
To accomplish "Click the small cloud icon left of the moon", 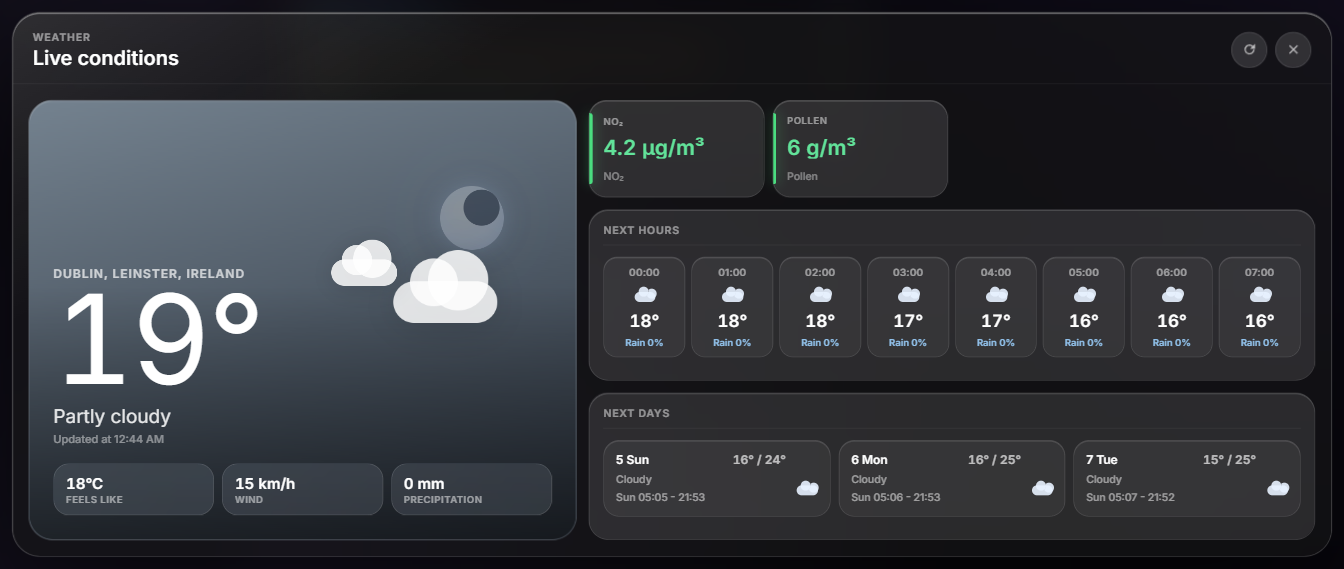I will 364,263.
